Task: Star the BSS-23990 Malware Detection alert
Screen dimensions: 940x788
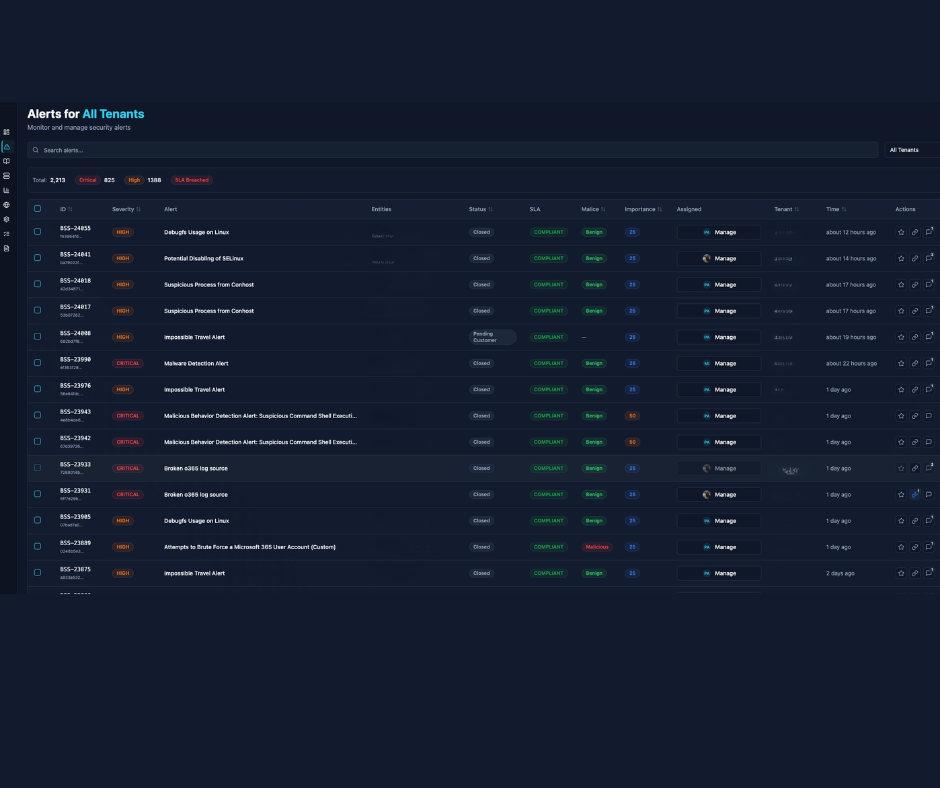Action: (901, 363)
